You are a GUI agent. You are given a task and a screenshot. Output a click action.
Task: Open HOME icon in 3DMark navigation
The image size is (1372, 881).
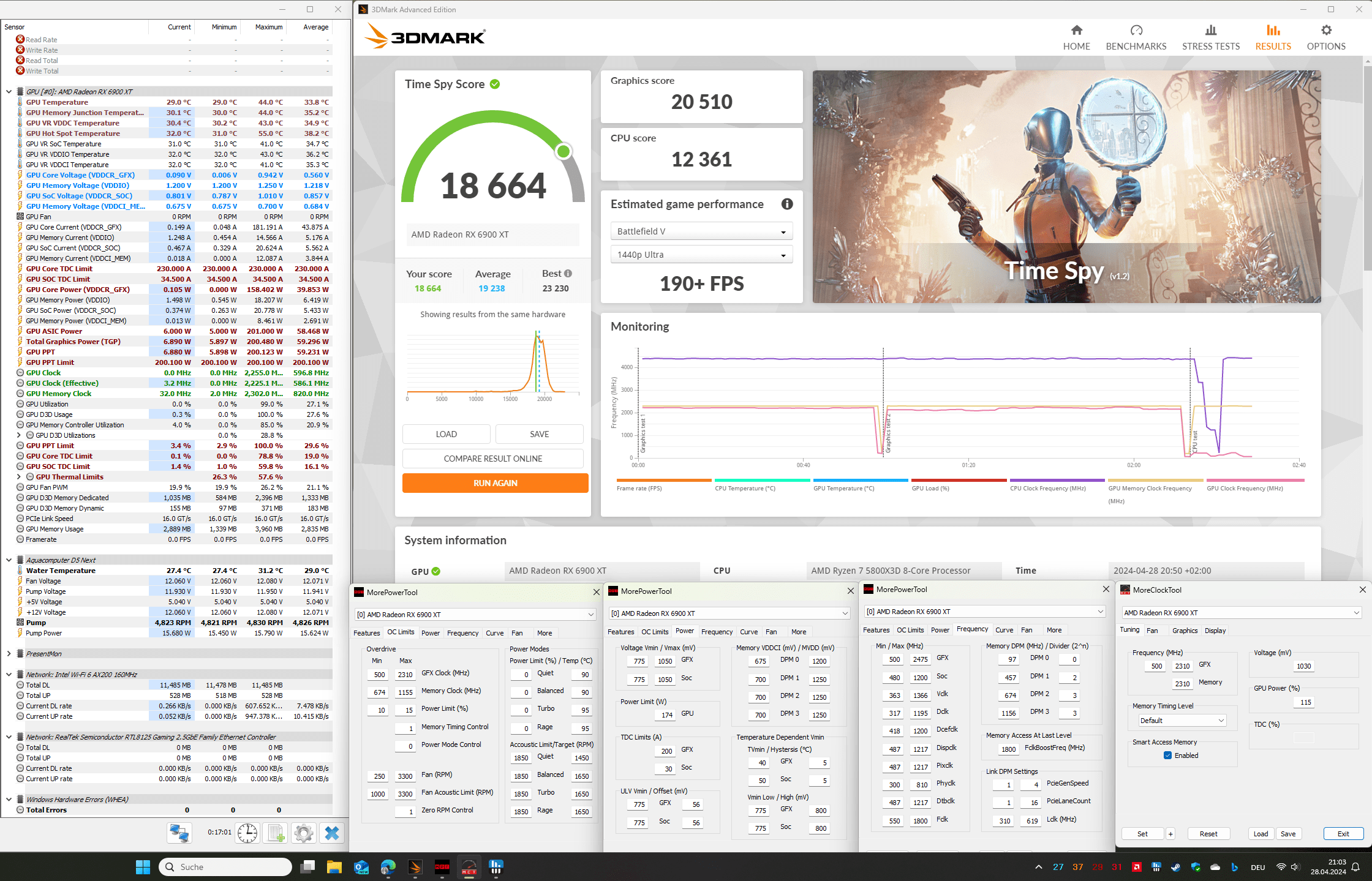click(1076, 30)
